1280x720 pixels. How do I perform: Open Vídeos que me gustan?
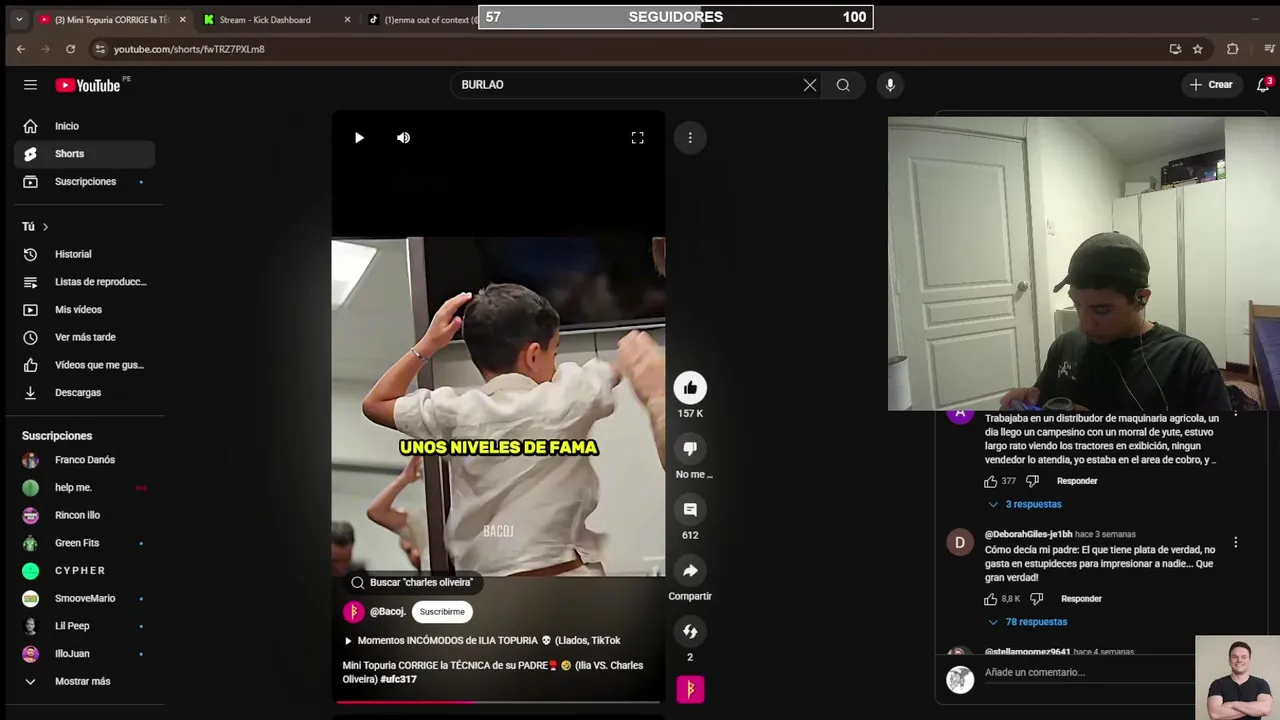(85, 365)
